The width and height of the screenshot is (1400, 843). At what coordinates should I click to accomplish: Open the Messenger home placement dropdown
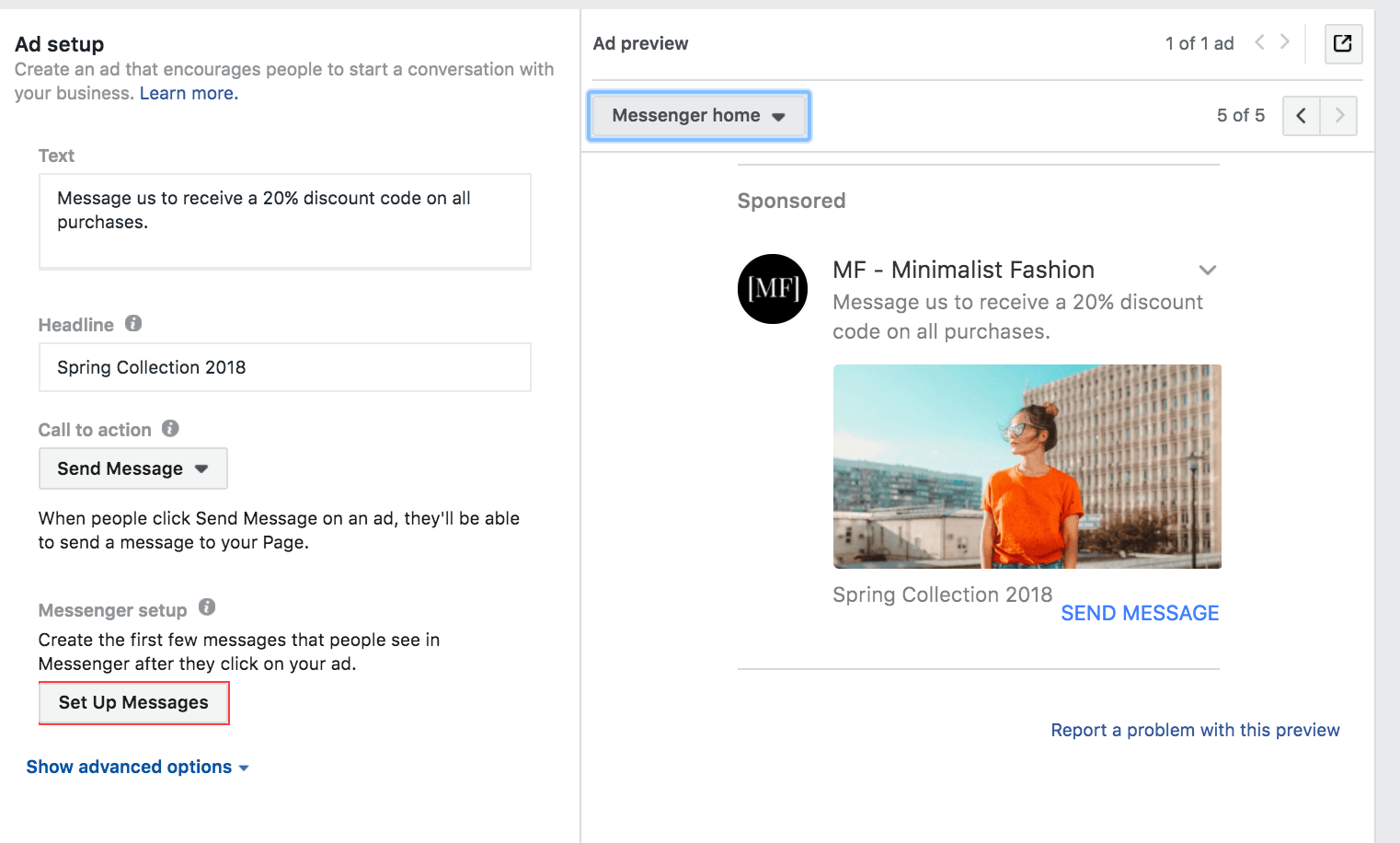click(698, 116)
